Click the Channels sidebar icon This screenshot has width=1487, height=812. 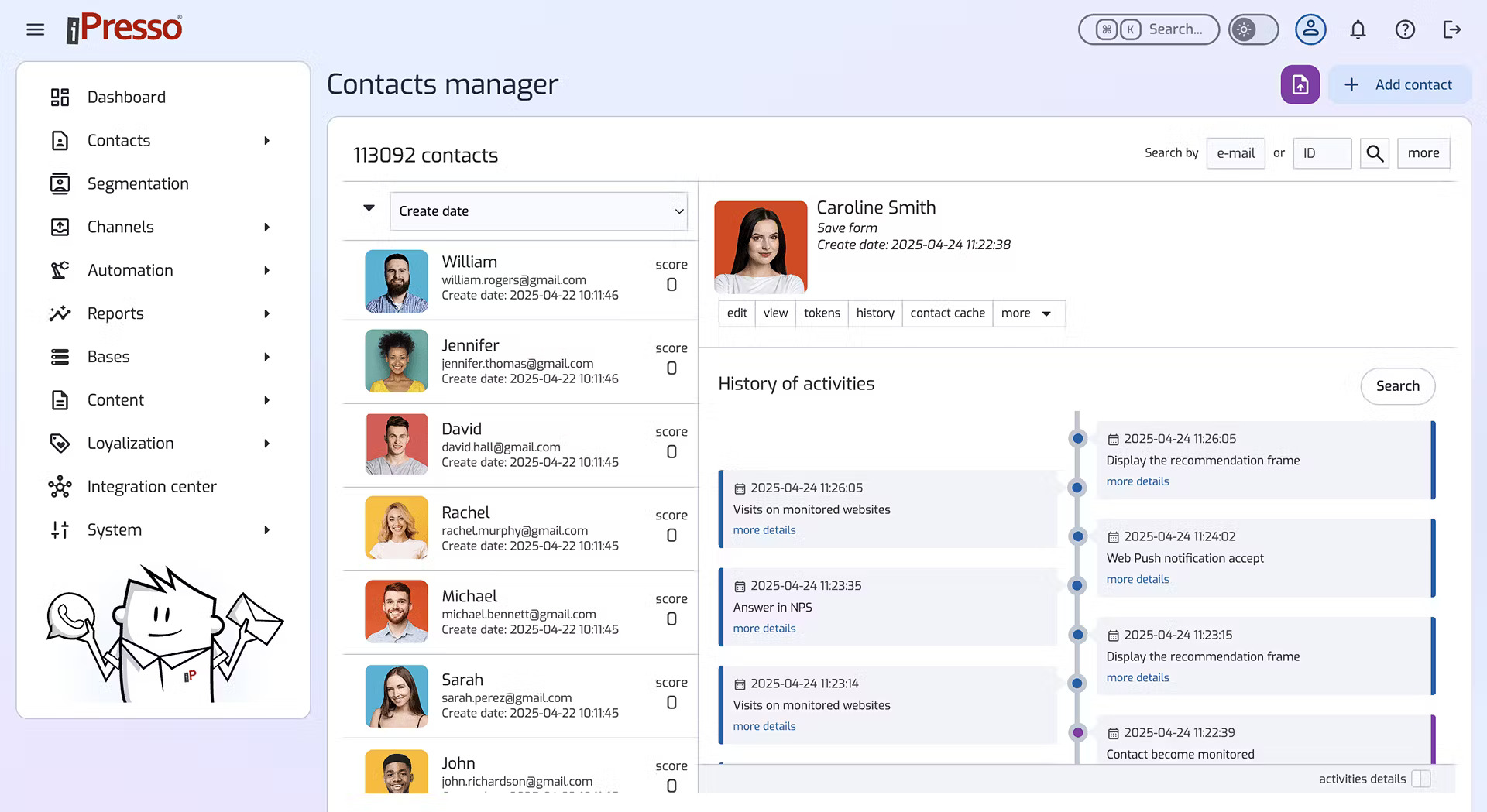(x=60, y=227)
